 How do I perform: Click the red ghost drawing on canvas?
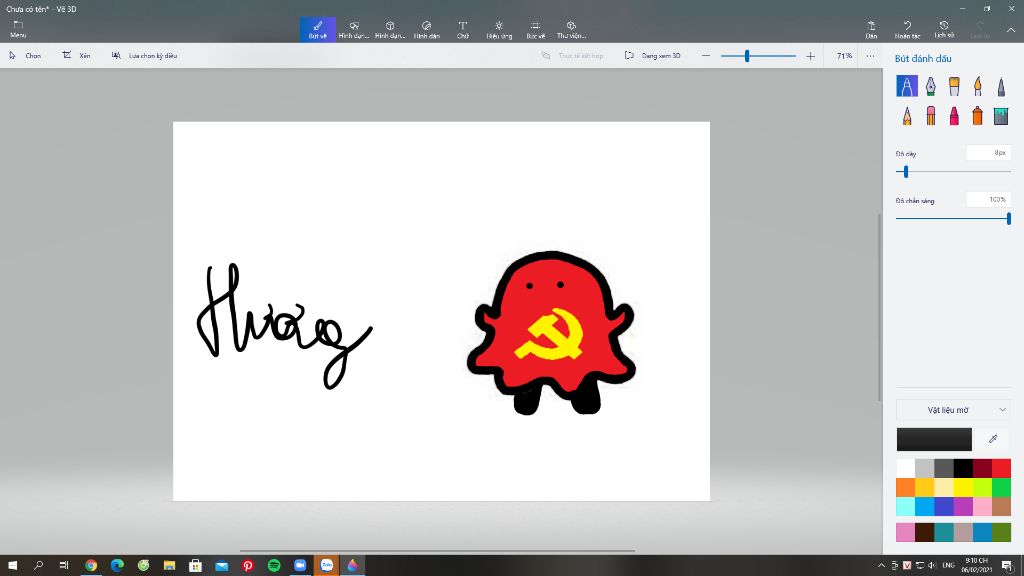coord(551,332)
